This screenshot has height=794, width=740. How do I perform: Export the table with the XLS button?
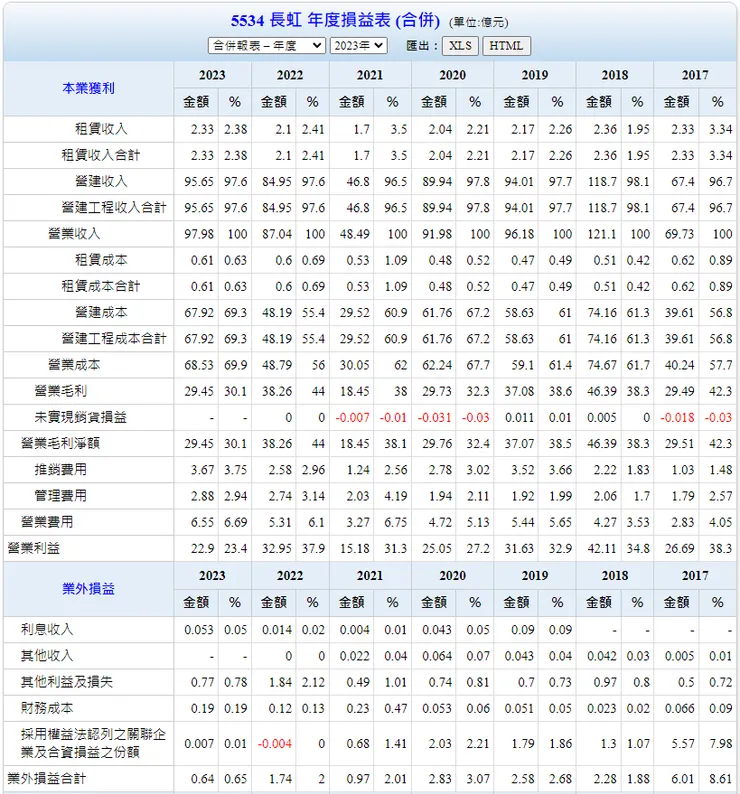coord(460,46)
